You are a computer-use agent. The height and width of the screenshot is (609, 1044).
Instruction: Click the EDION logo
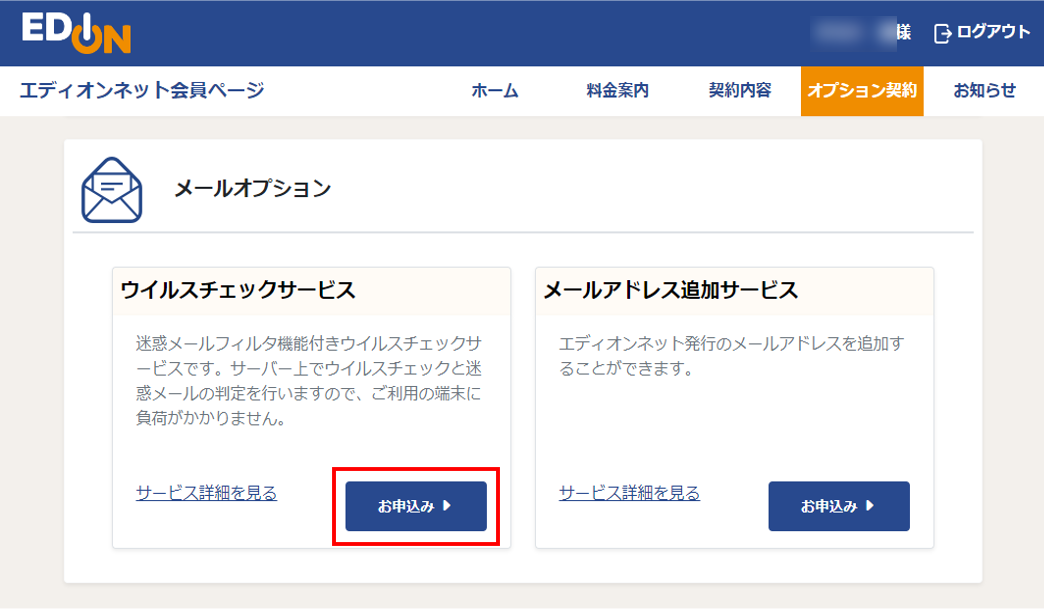pyautogui.click(x=76, y=32)
